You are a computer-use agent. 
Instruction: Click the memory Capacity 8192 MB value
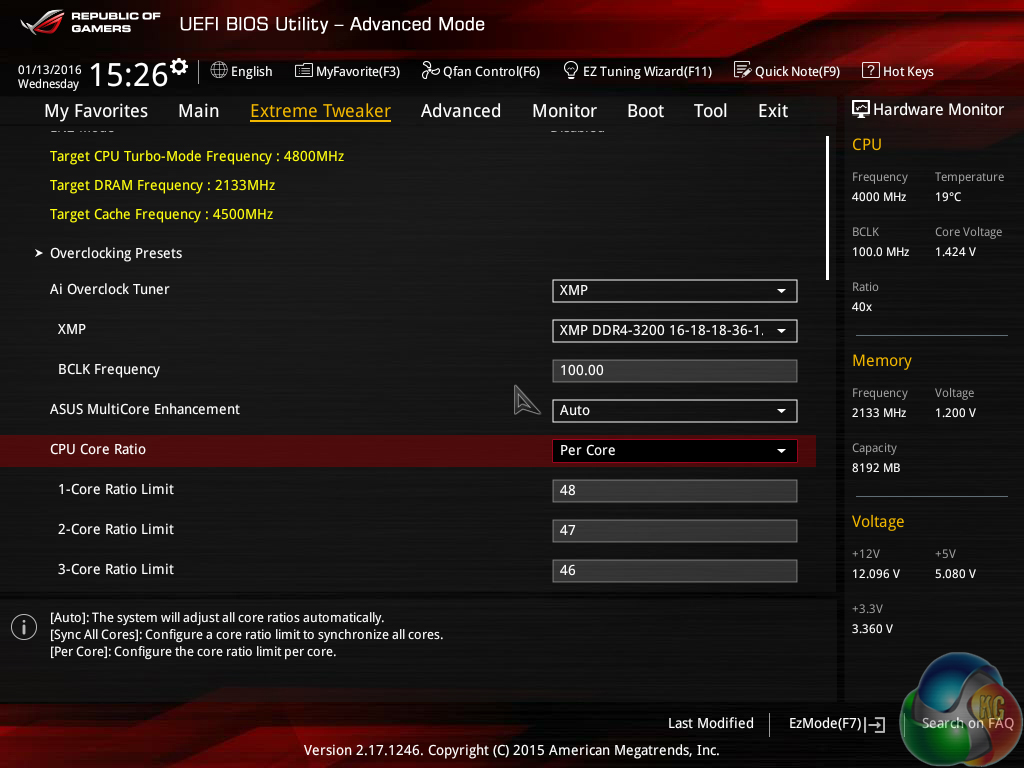(x=876, y=468)
